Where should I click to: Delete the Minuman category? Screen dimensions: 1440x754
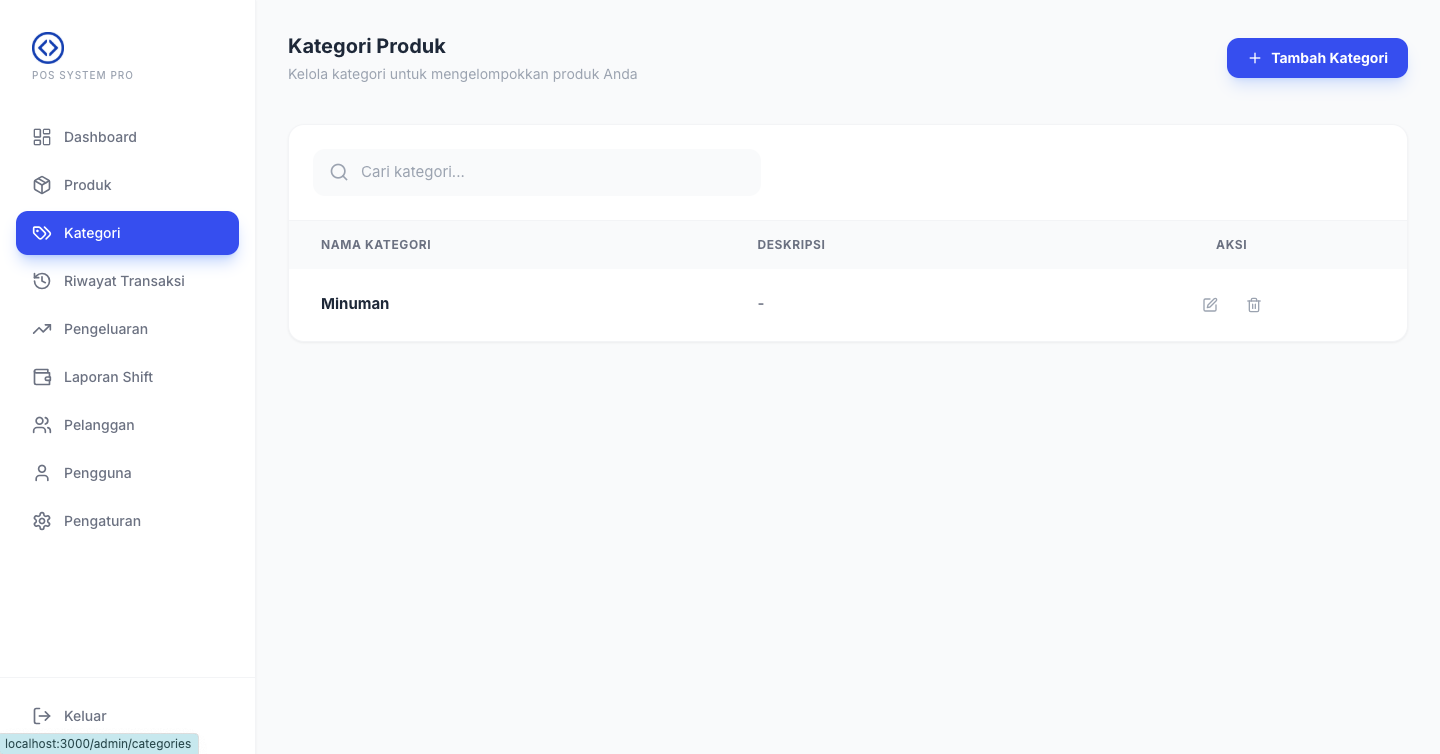click(x=1254, y=305)
